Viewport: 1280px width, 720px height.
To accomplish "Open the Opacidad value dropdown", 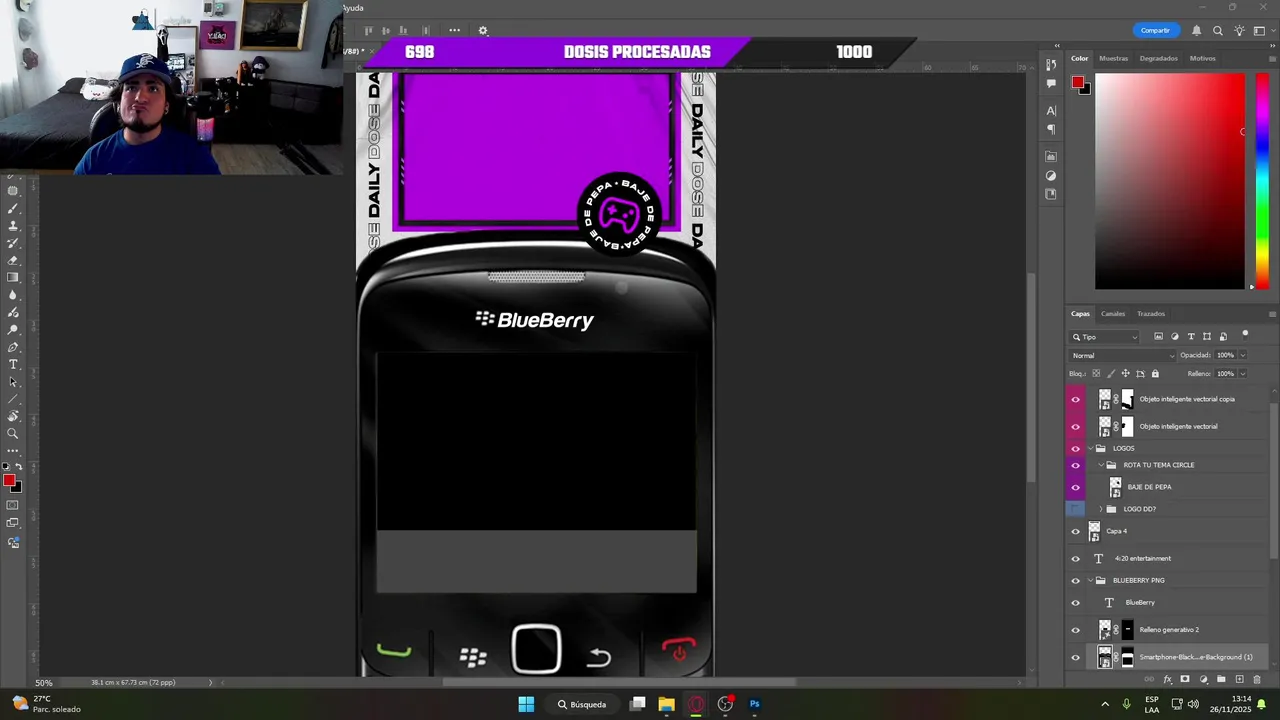I will [x=1243, y=356].
